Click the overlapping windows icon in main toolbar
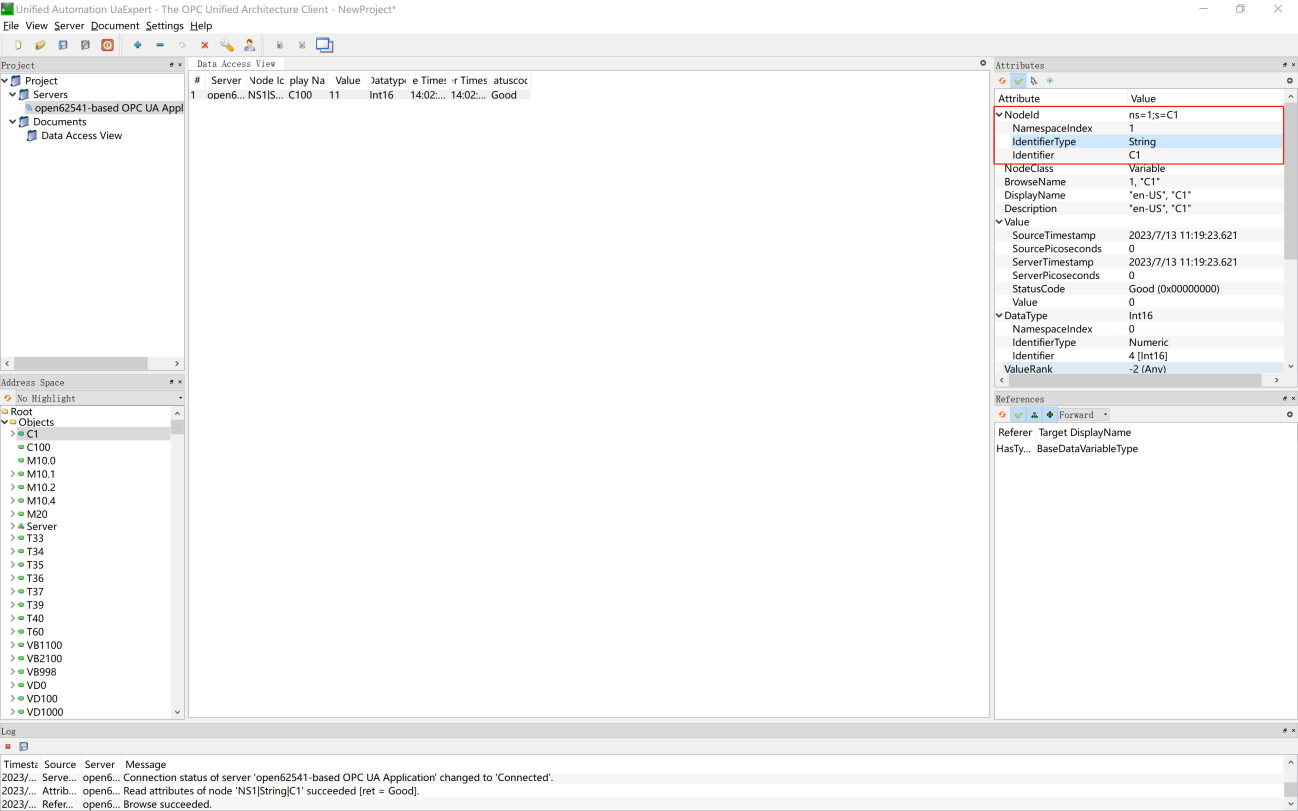The width and height of the screenshot is (1298, 811). pyautogui.click(x=324, y=45)
